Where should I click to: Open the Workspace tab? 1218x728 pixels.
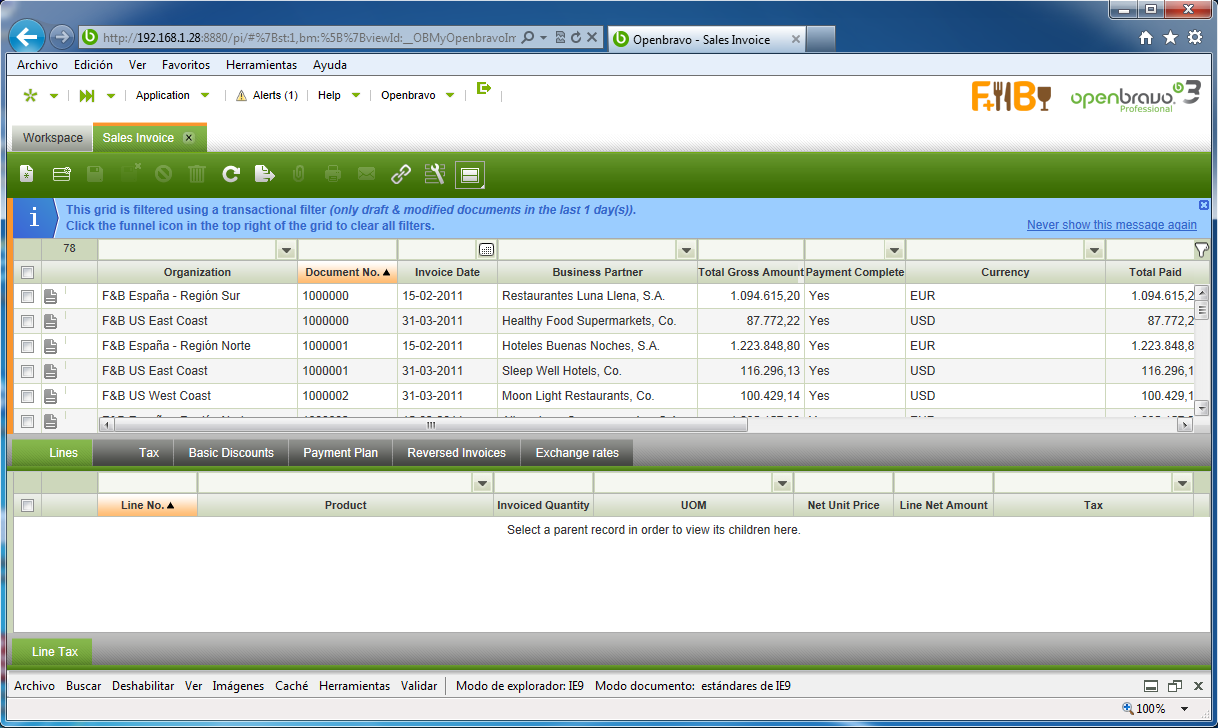(53, 138)
